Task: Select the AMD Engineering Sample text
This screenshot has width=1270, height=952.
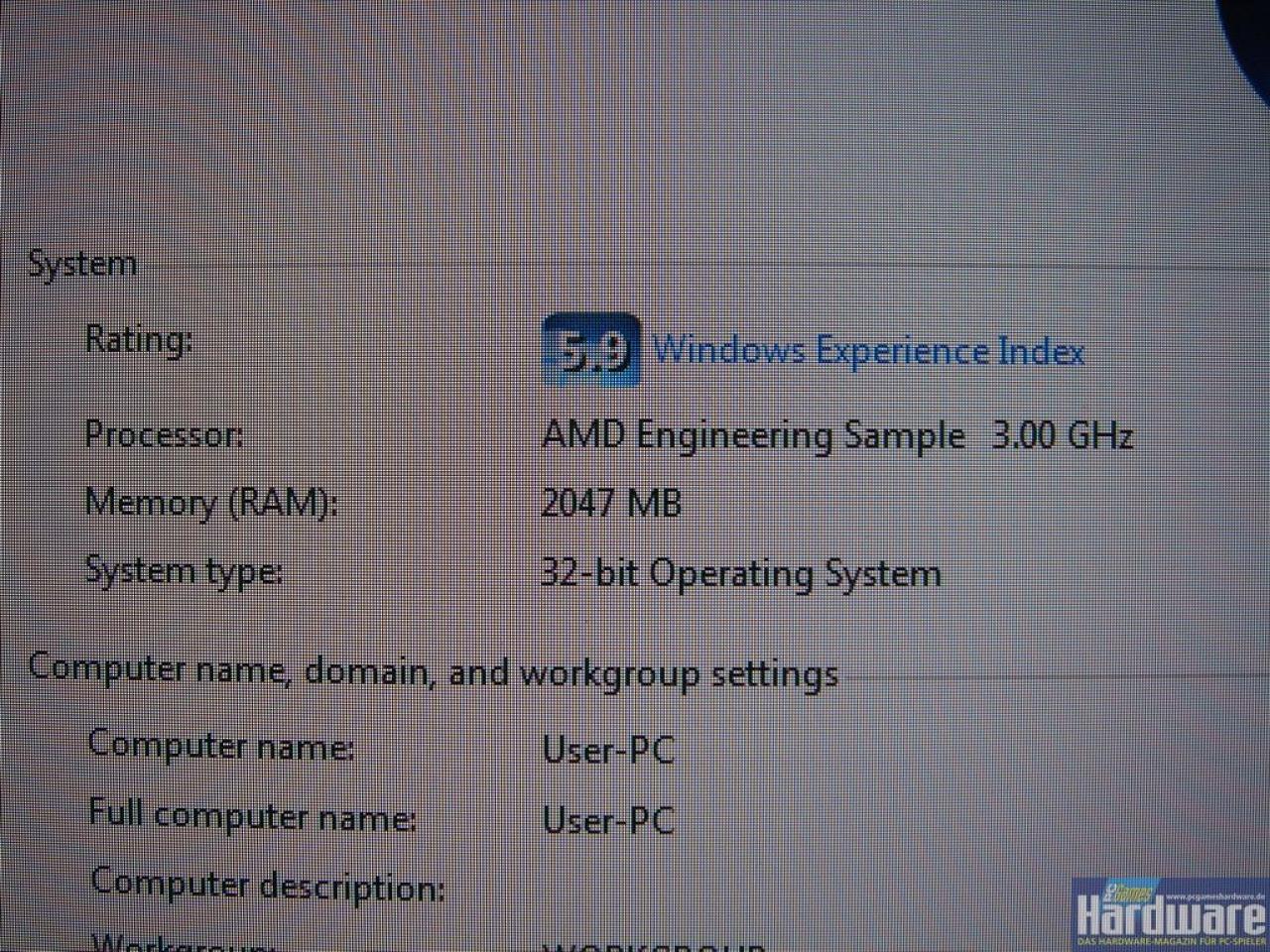Action: click(x=753, y=436)
